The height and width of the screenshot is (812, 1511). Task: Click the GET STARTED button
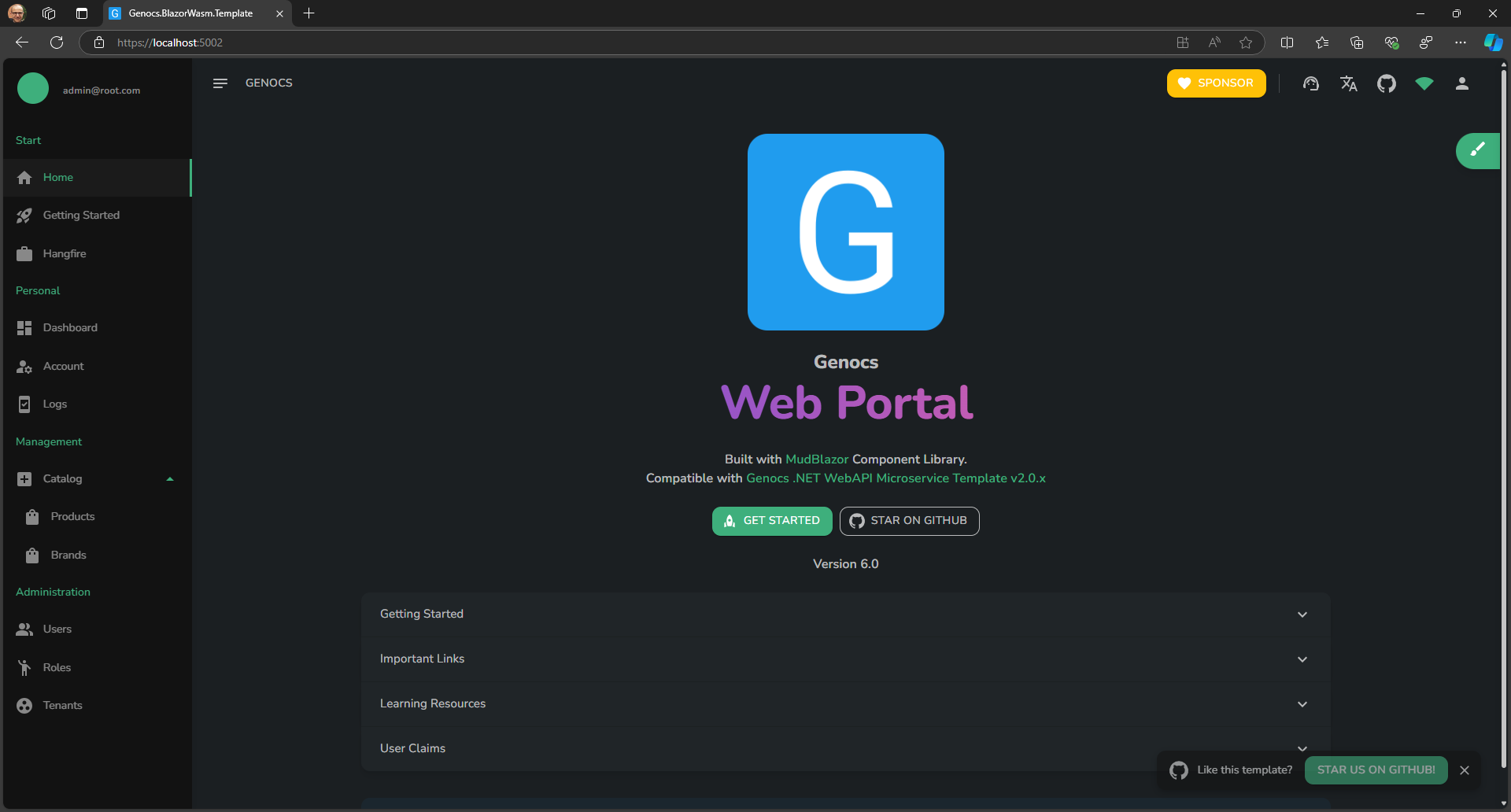771,521
